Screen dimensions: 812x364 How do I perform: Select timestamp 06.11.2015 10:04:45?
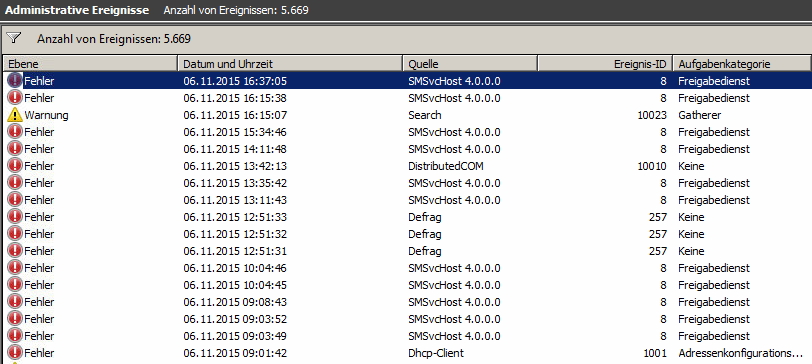(235, 285)
